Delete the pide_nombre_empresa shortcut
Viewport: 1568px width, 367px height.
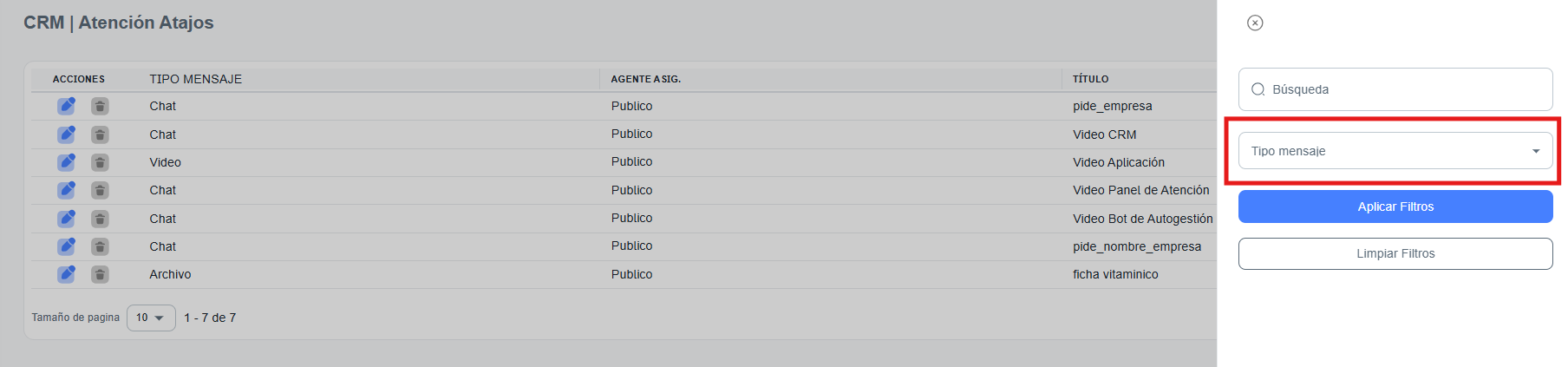pyautogui.click(x=101, y=246)
